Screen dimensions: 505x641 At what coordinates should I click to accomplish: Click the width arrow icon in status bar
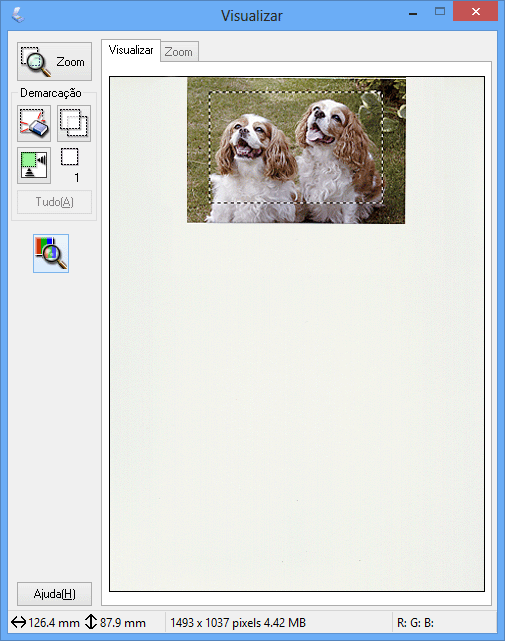[x=18, y=623]
